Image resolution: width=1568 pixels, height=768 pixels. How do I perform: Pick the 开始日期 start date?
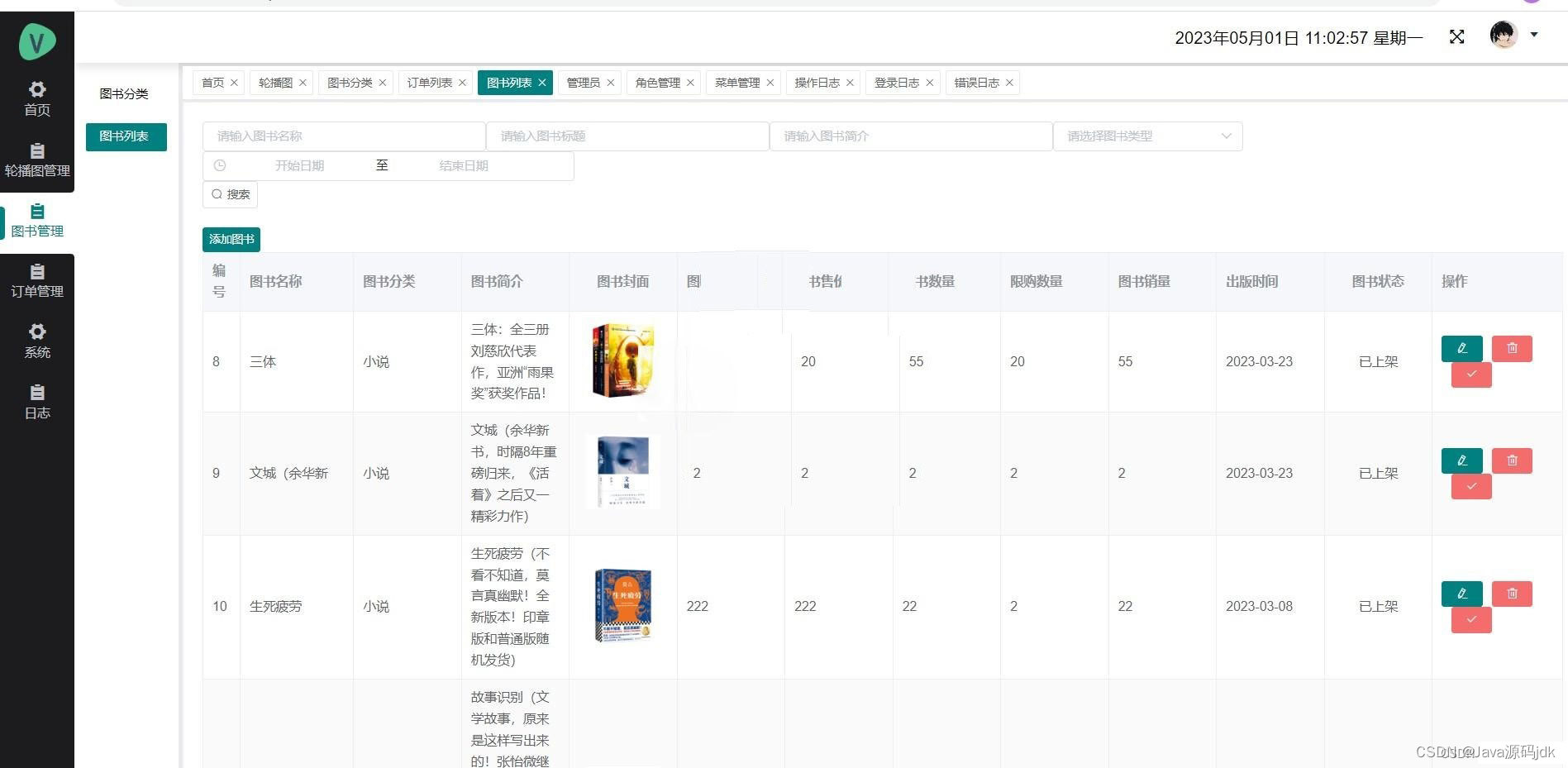point(299,166)
